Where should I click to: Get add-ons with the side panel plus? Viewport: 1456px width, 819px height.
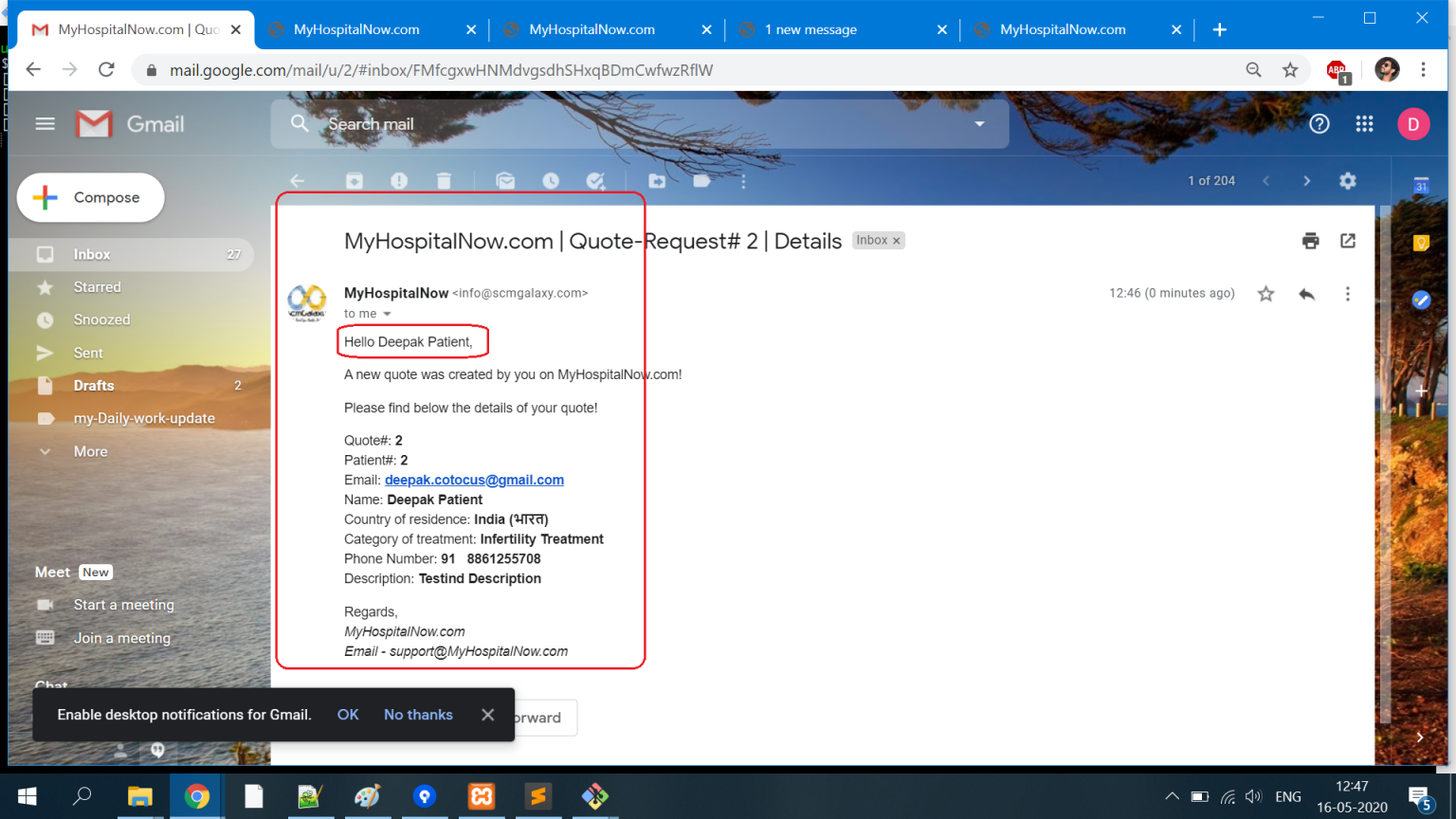(x=1421, y=391)
